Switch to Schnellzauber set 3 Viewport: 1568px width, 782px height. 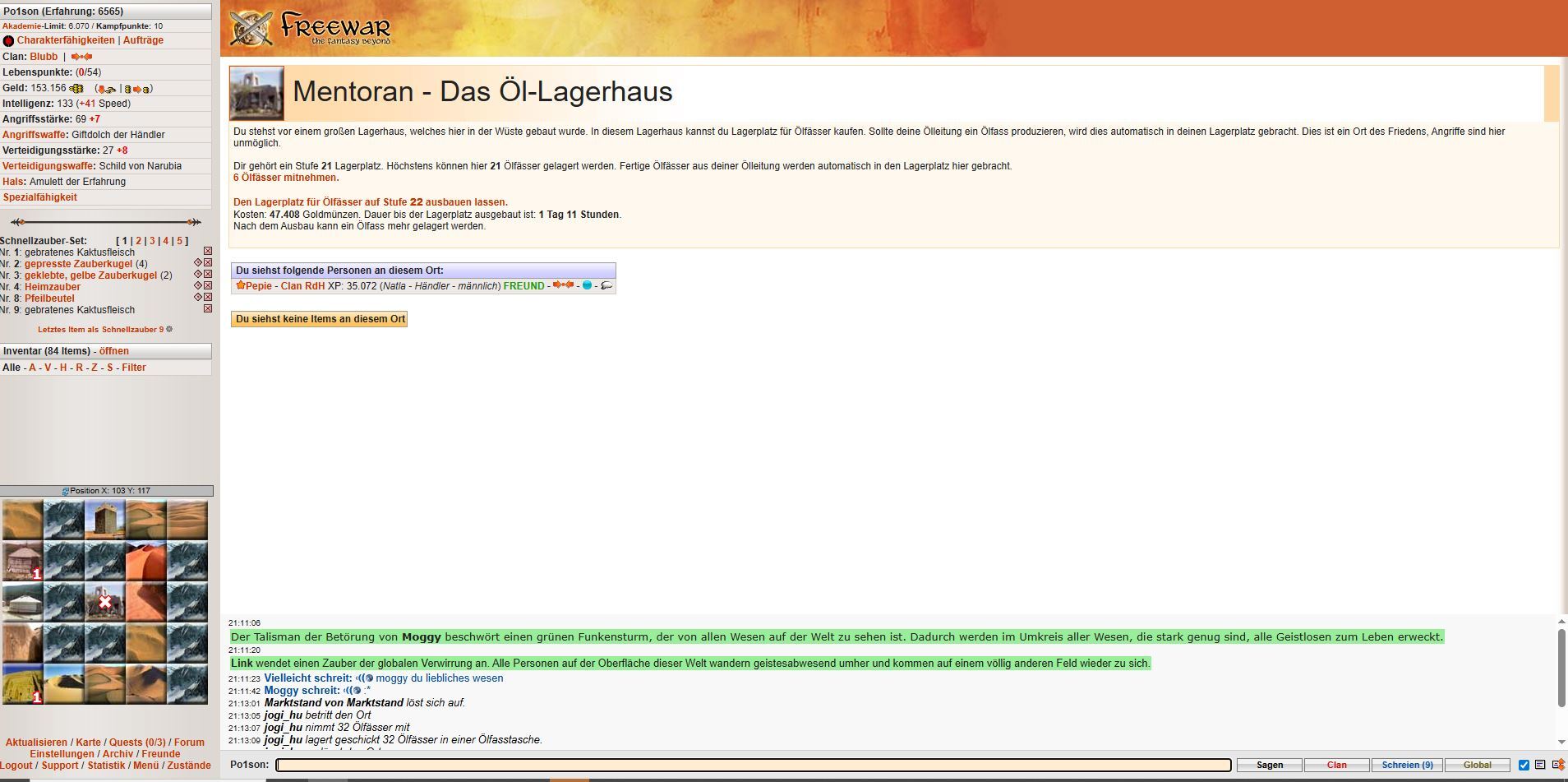(152, 241)
